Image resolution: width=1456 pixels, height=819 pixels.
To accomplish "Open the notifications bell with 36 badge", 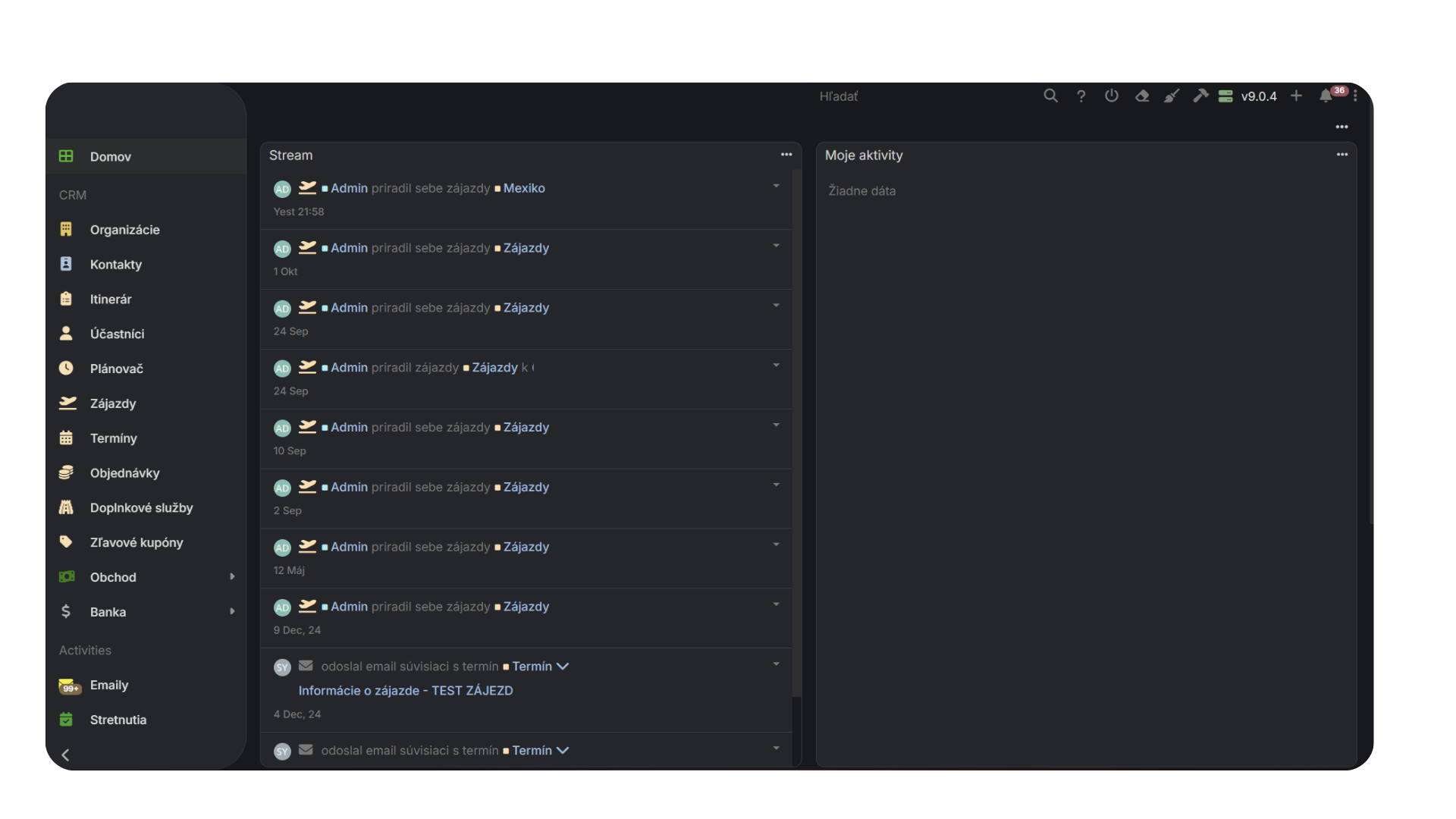I will (1326, 96).
